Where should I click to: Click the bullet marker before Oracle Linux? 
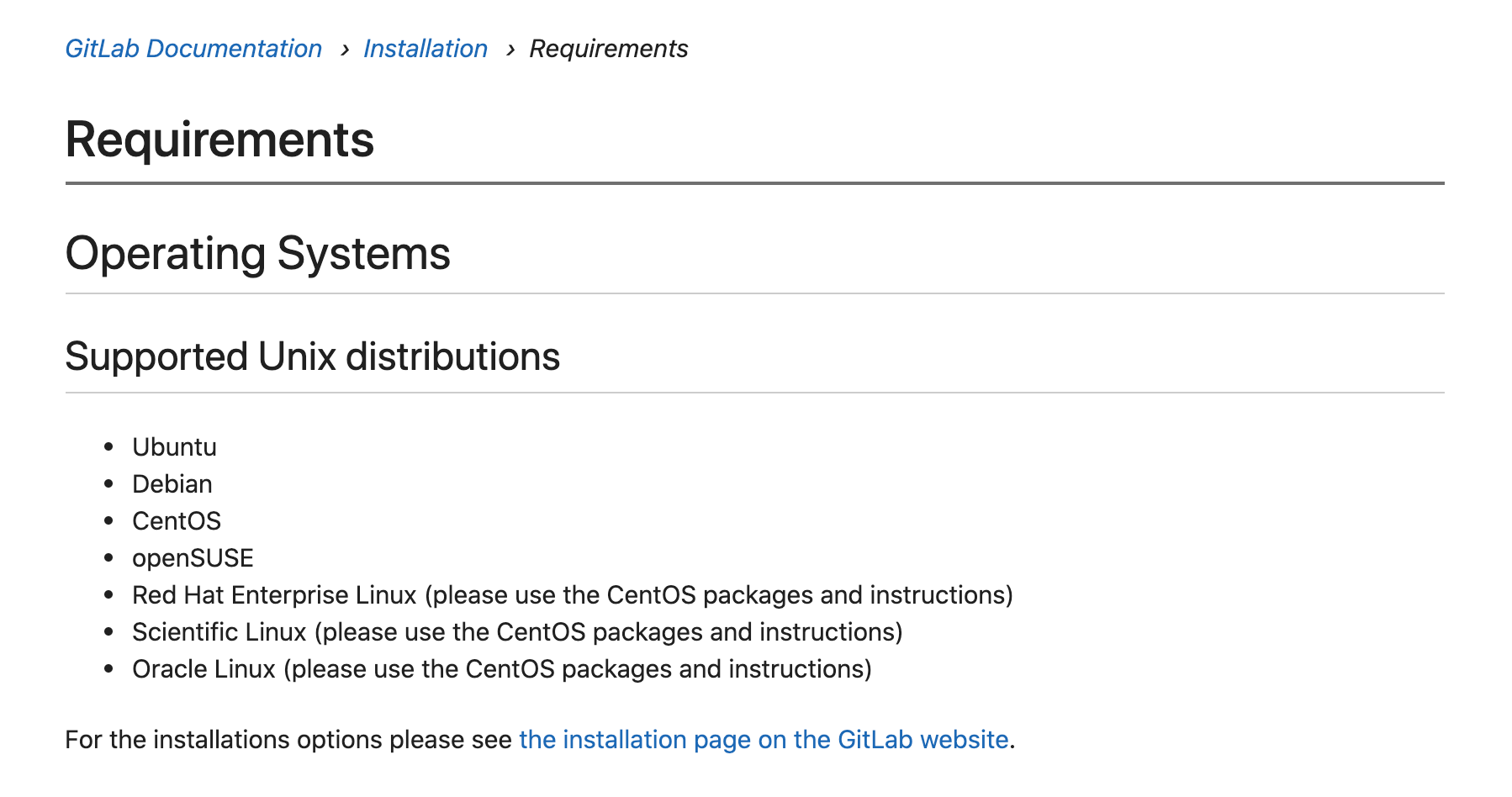[108, 669]
